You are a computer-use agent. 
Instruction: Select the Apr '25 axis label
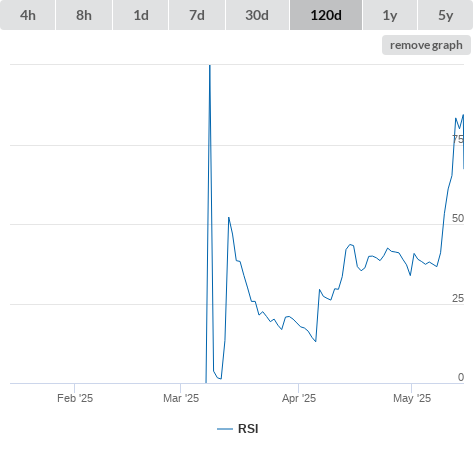[299, 398]
